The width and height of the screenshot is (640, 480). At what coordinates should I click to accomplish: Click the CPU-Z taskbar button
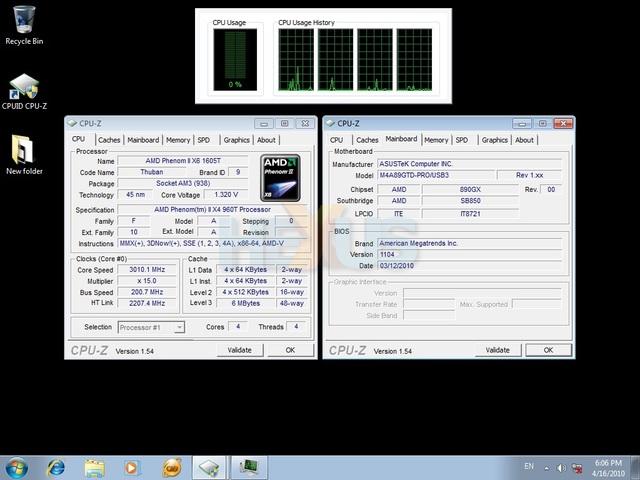point(209,468)
